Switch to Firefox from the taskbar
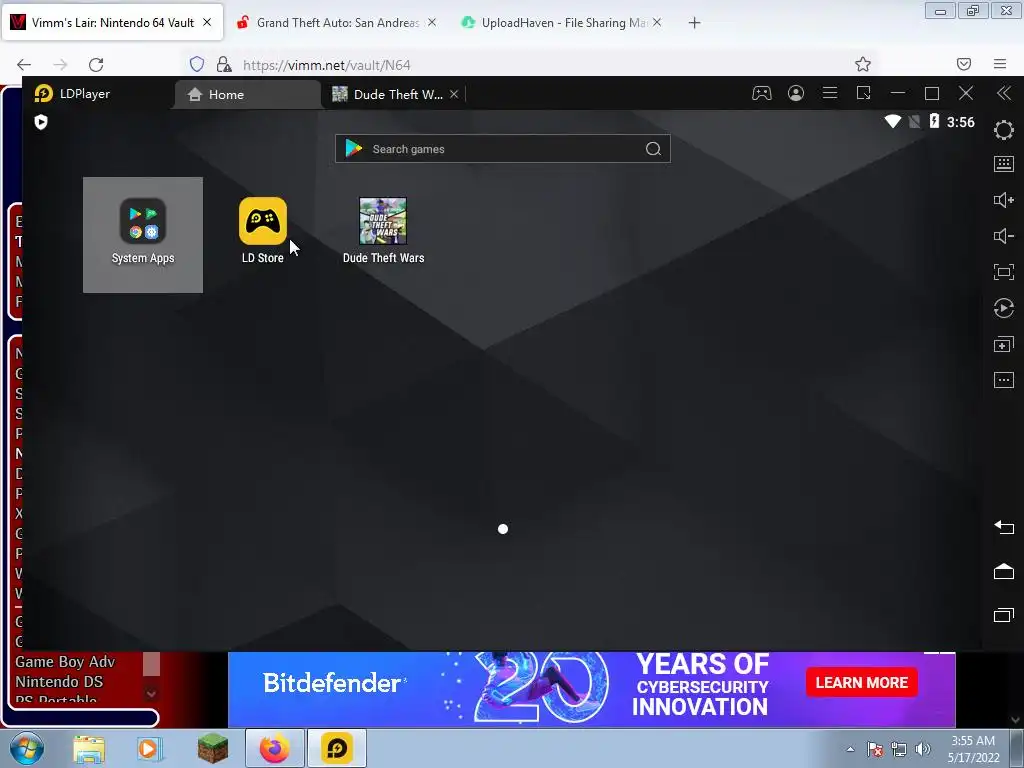 coord(275,748)
